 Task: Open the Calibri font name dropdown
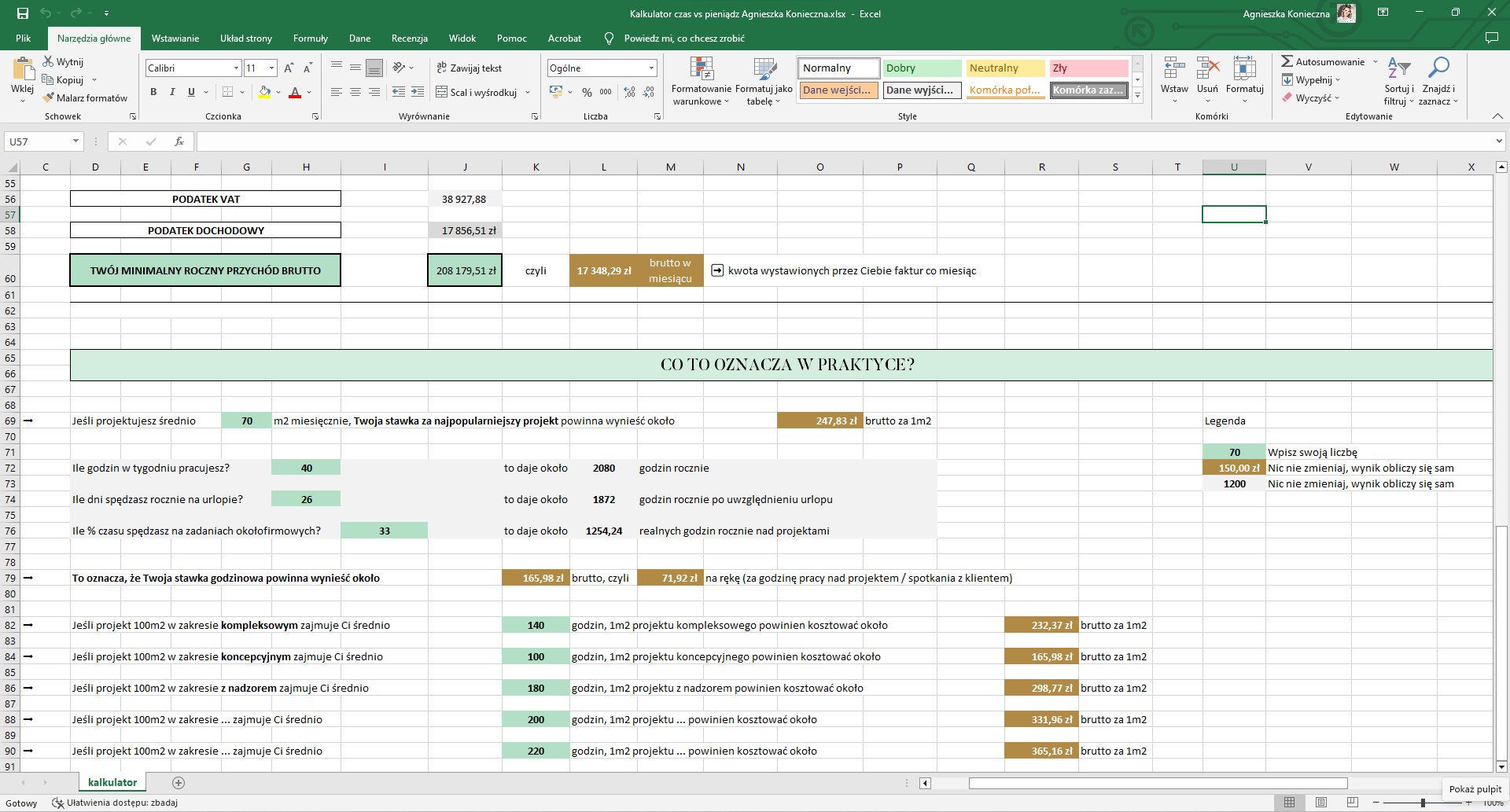click(x=235, y=68)
